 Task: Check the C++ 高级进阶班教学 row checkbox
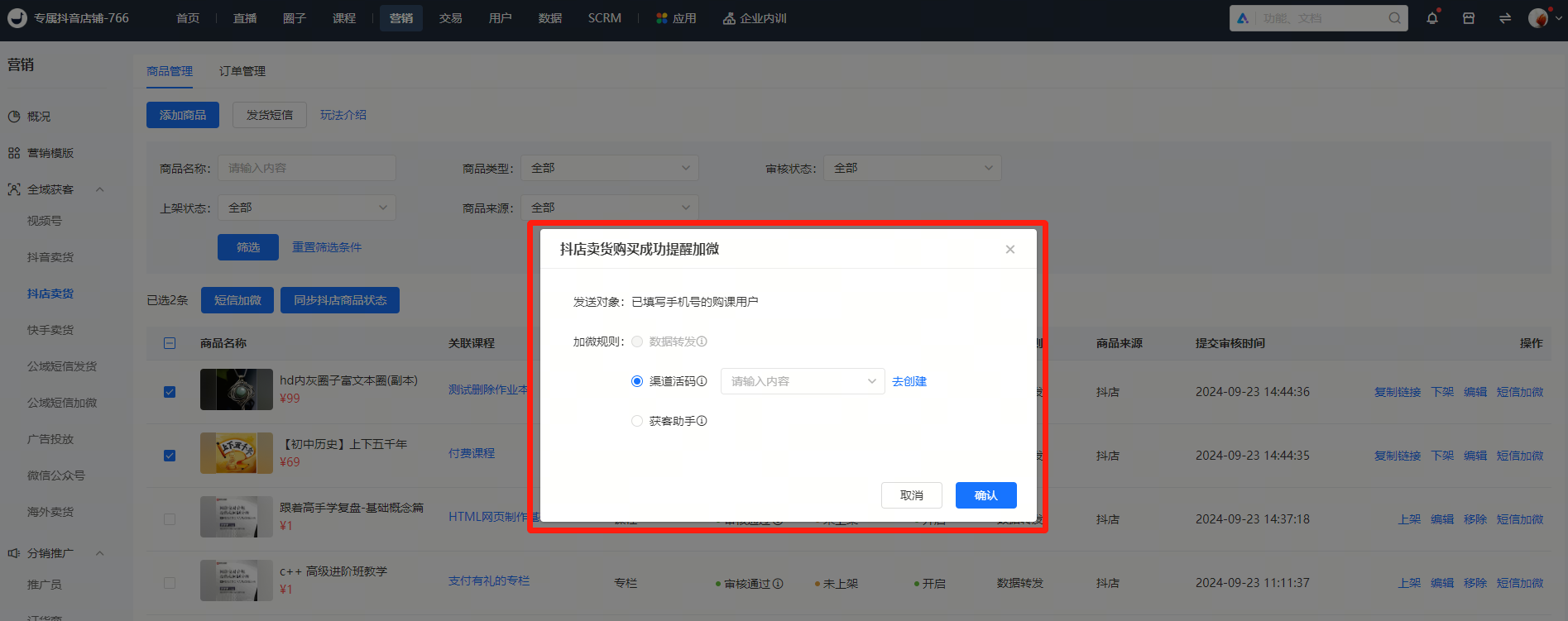[170, 583]
